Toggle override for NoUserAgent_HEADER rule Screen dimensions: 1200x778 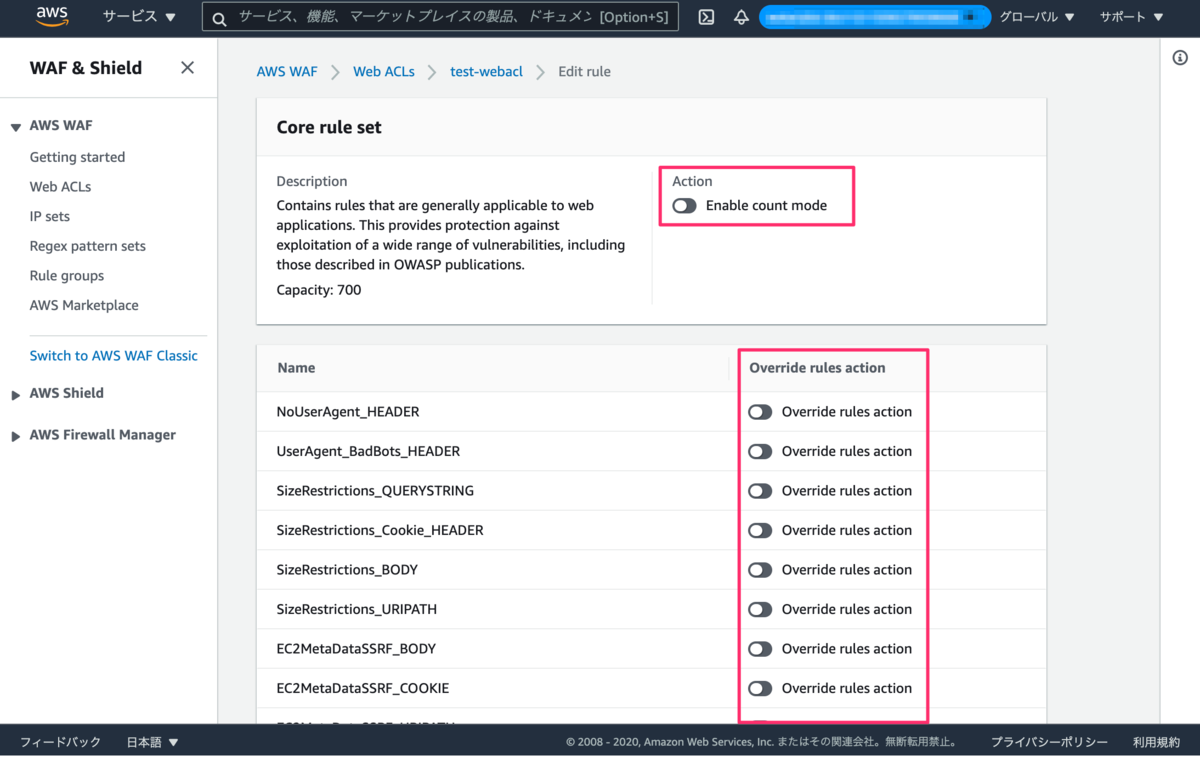760,412
